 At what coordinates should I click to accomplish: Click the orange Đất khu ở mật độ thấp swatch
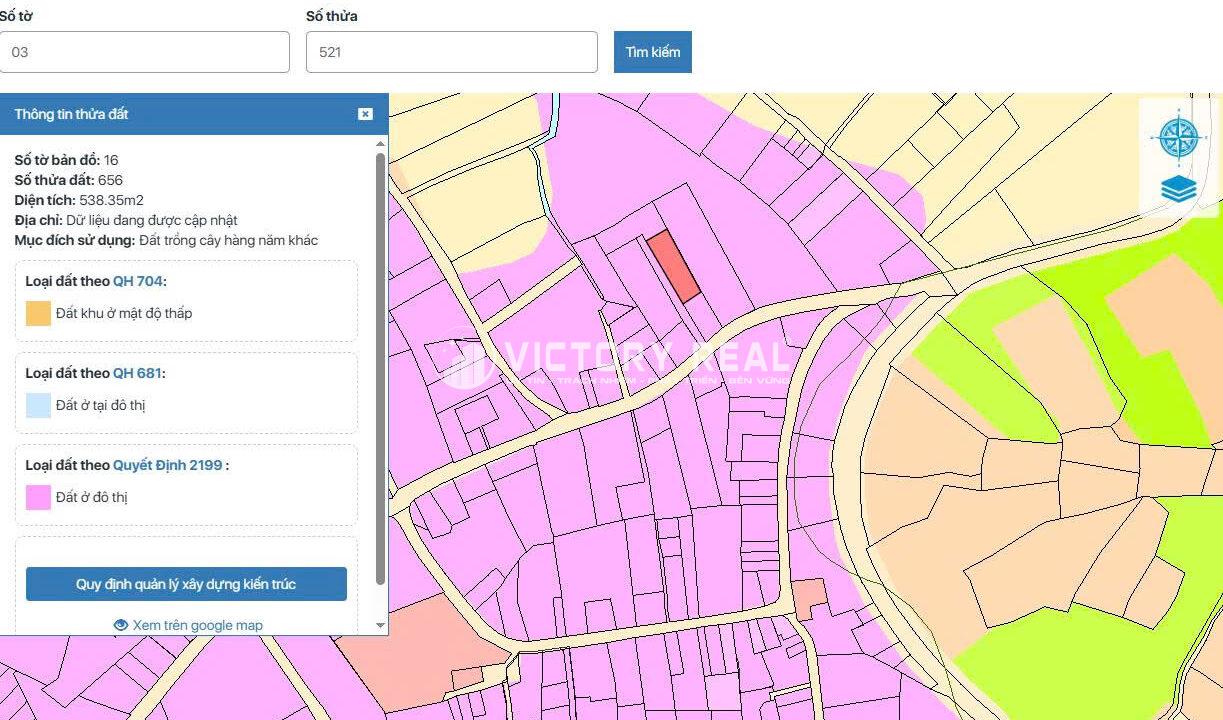click(x=38, y=313)
